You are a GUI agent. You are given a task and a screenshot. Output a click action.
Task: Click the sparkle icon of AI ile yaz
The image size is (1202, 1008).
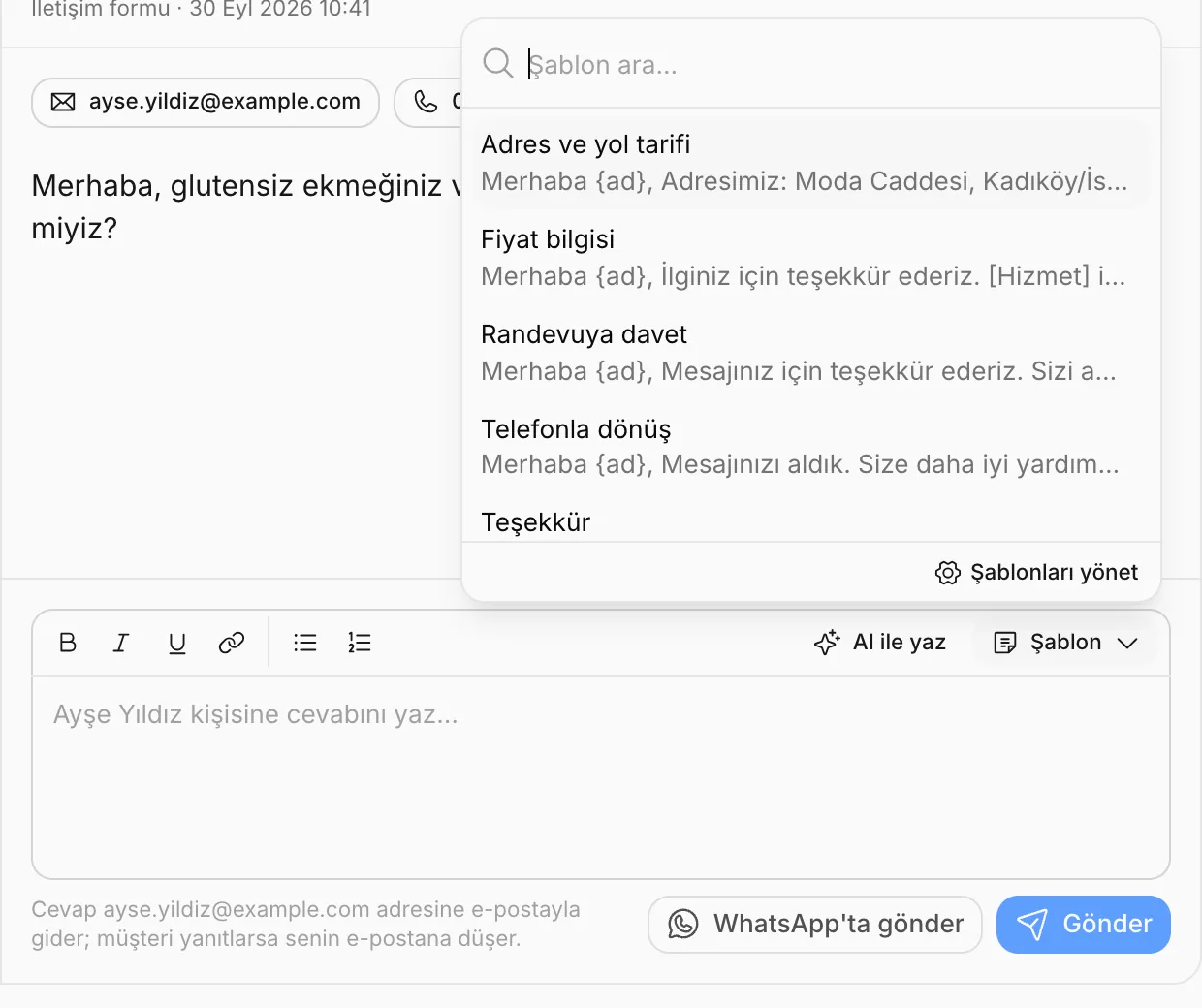click(x=827, y=643)
